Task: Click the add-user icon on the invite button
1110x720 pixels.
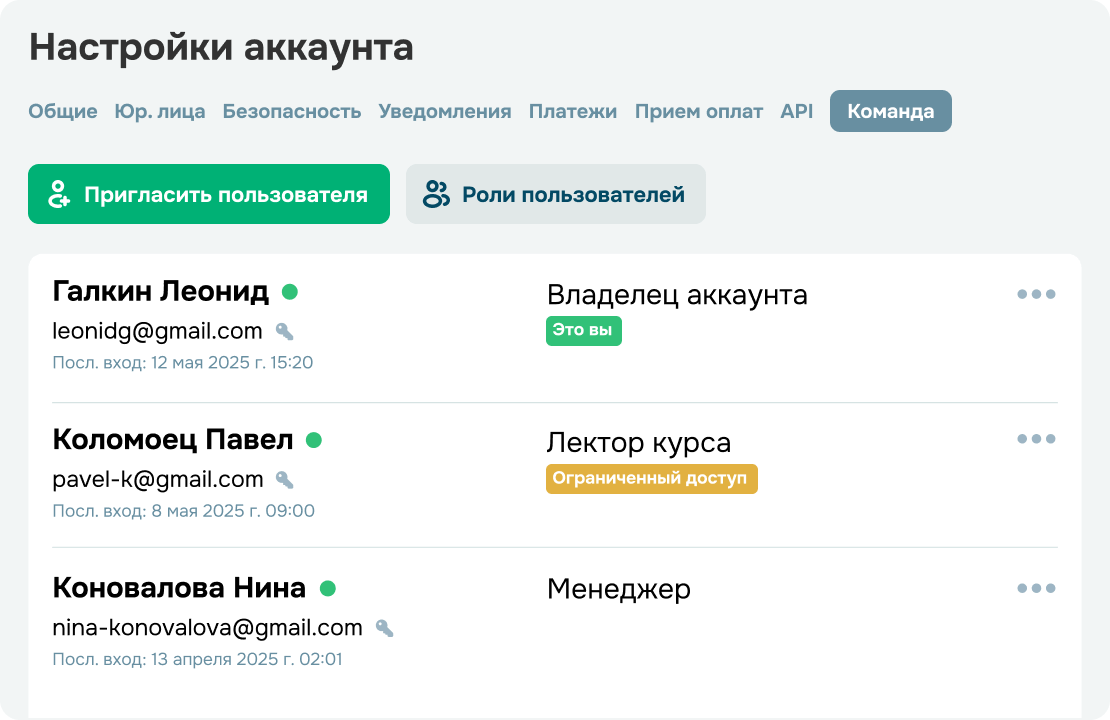Action: click(x=57, y=194)
